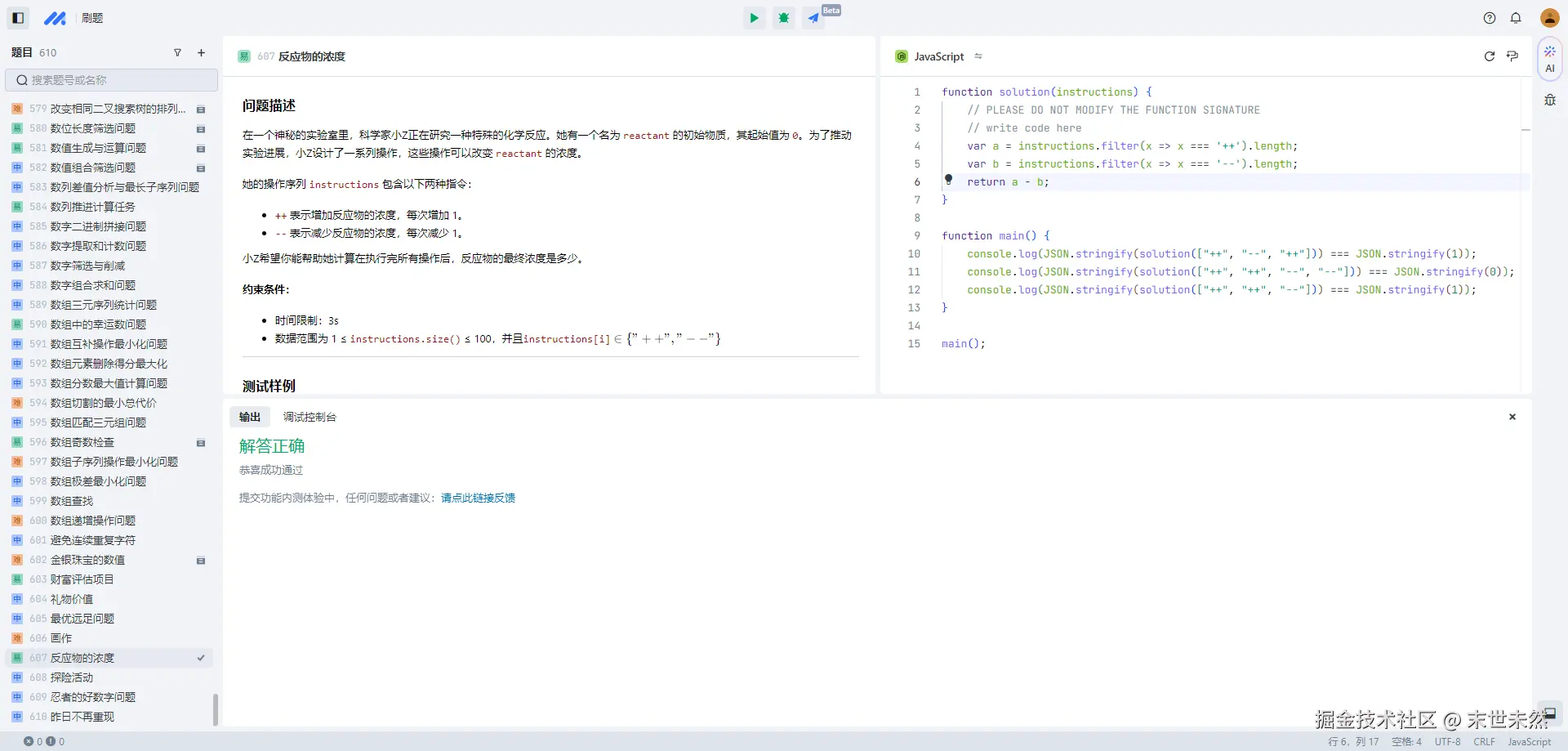
Task: Open the notifications bell icon
Action: pos(1517,17)
